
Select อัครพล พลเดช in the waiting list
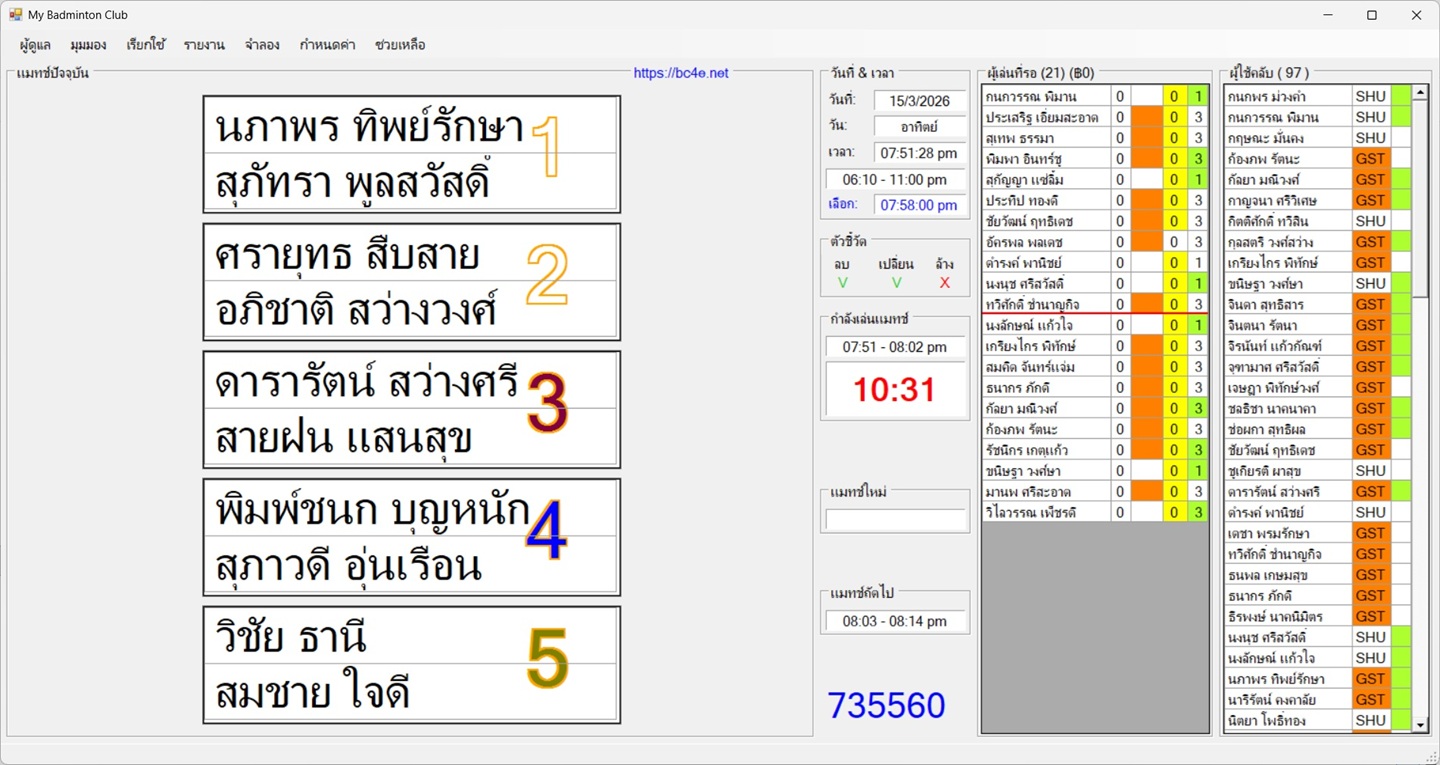click(x=1046, y=242)
